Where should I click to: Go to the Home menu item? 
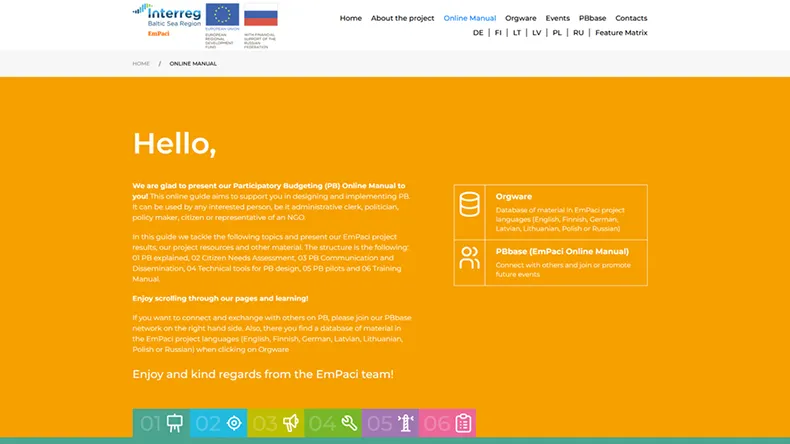(350, 18)
